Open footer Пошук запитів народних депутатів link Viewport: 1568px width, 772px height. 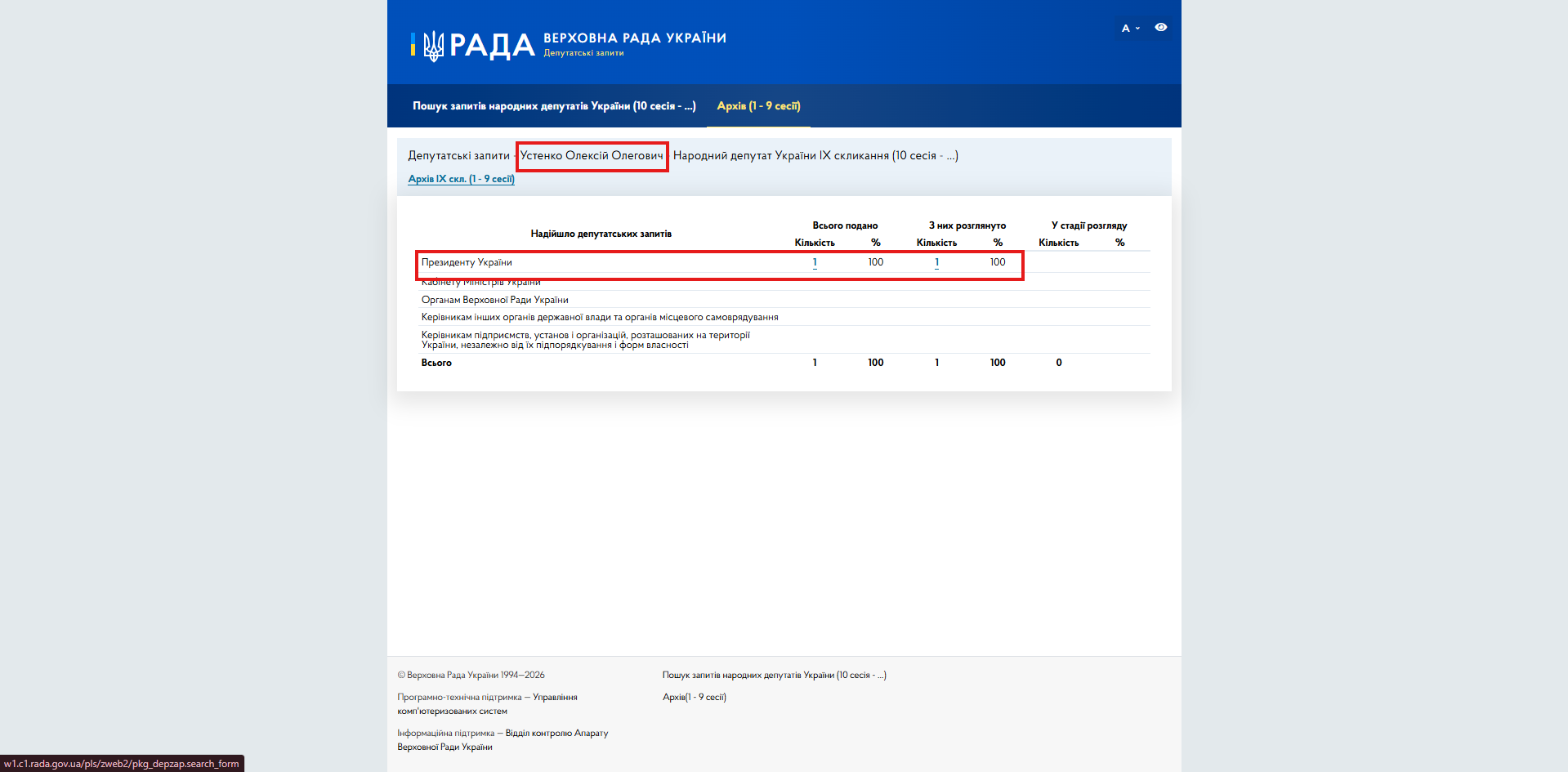click(x=774, y=675)
